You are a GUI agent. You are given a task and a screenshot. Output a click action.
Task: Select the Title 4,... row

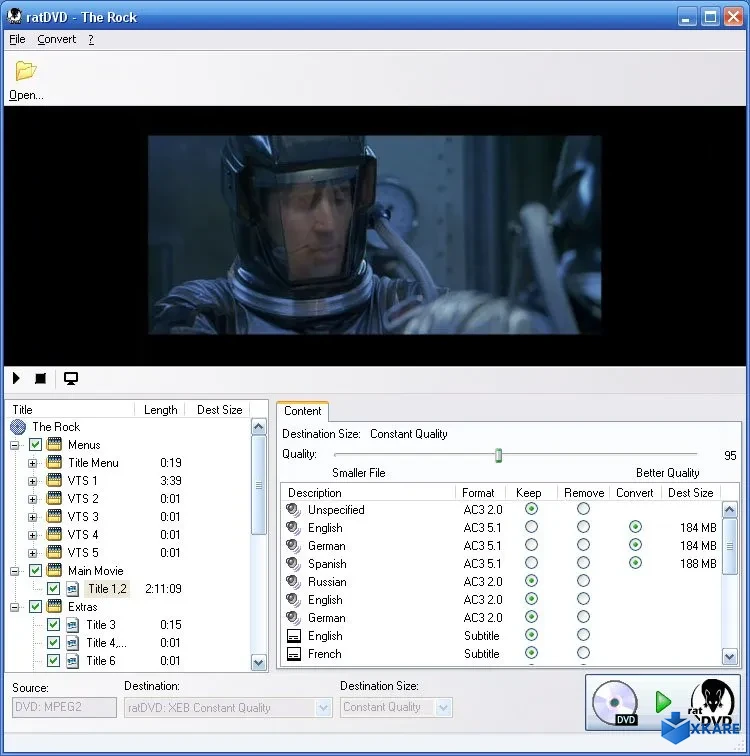[x=107, y=643]
